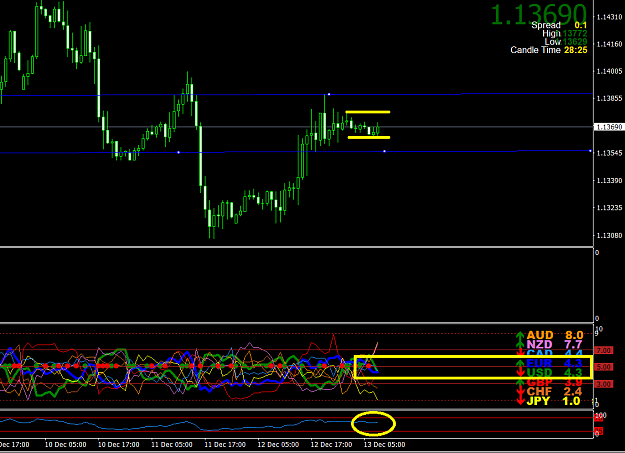Click the 10 Dec 05:00 time label
The height and width of the screenshot is (453, 625).
65,445
